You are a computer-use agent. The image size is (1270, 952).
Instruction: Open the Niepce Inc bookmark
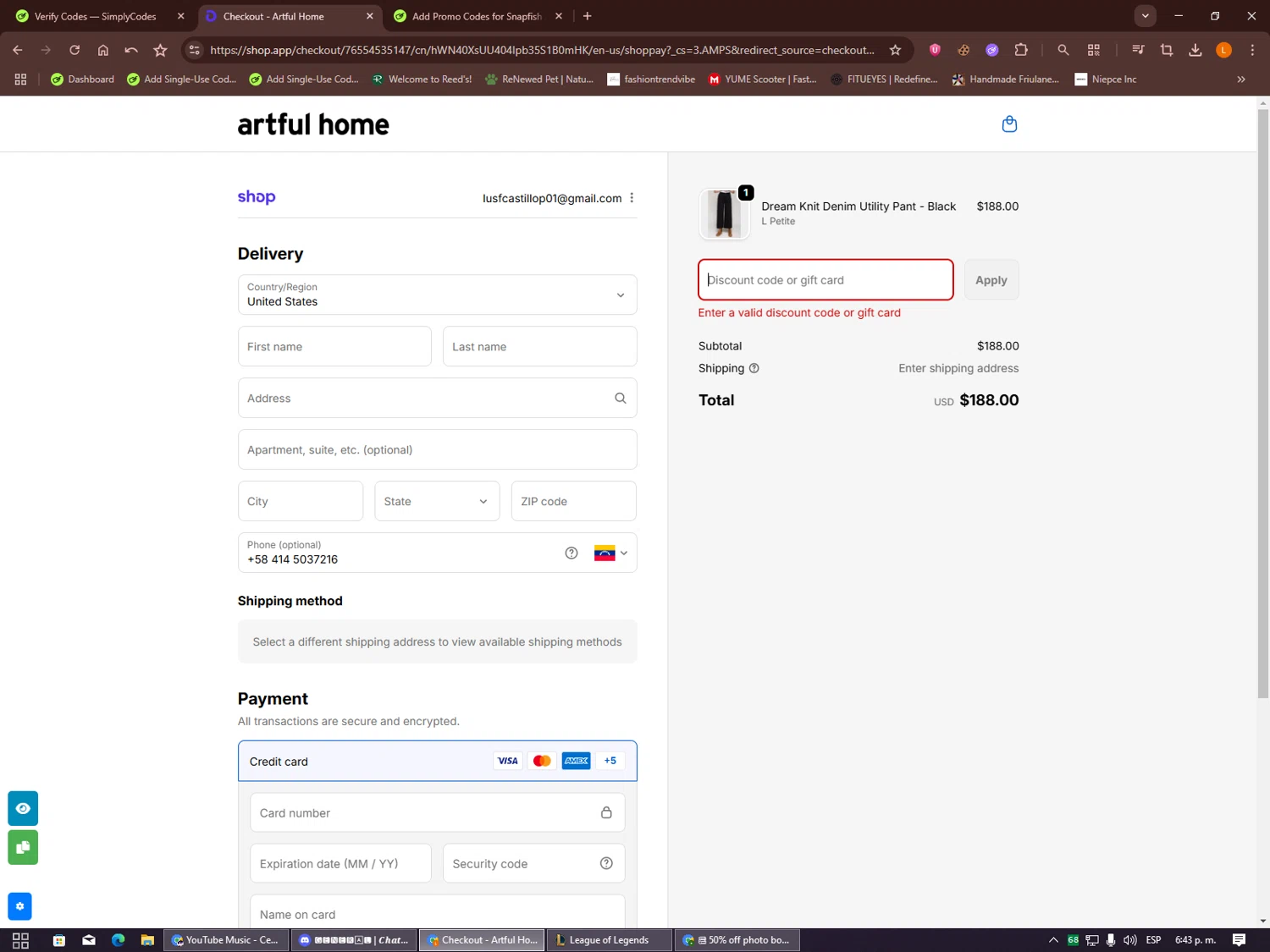[1106, 80]
